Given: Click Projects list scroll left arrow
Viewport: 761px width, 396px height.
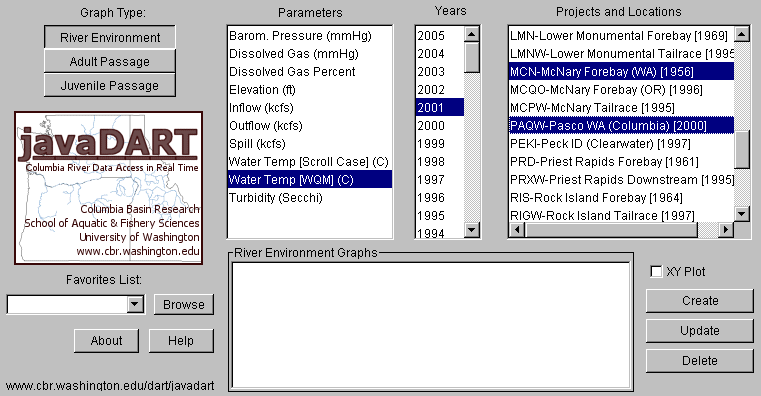Looking at the screenshot, I should pos(517,230).
